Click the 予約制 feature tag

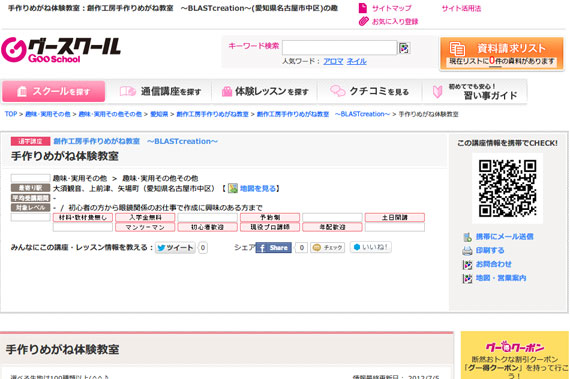coord(270,218)
